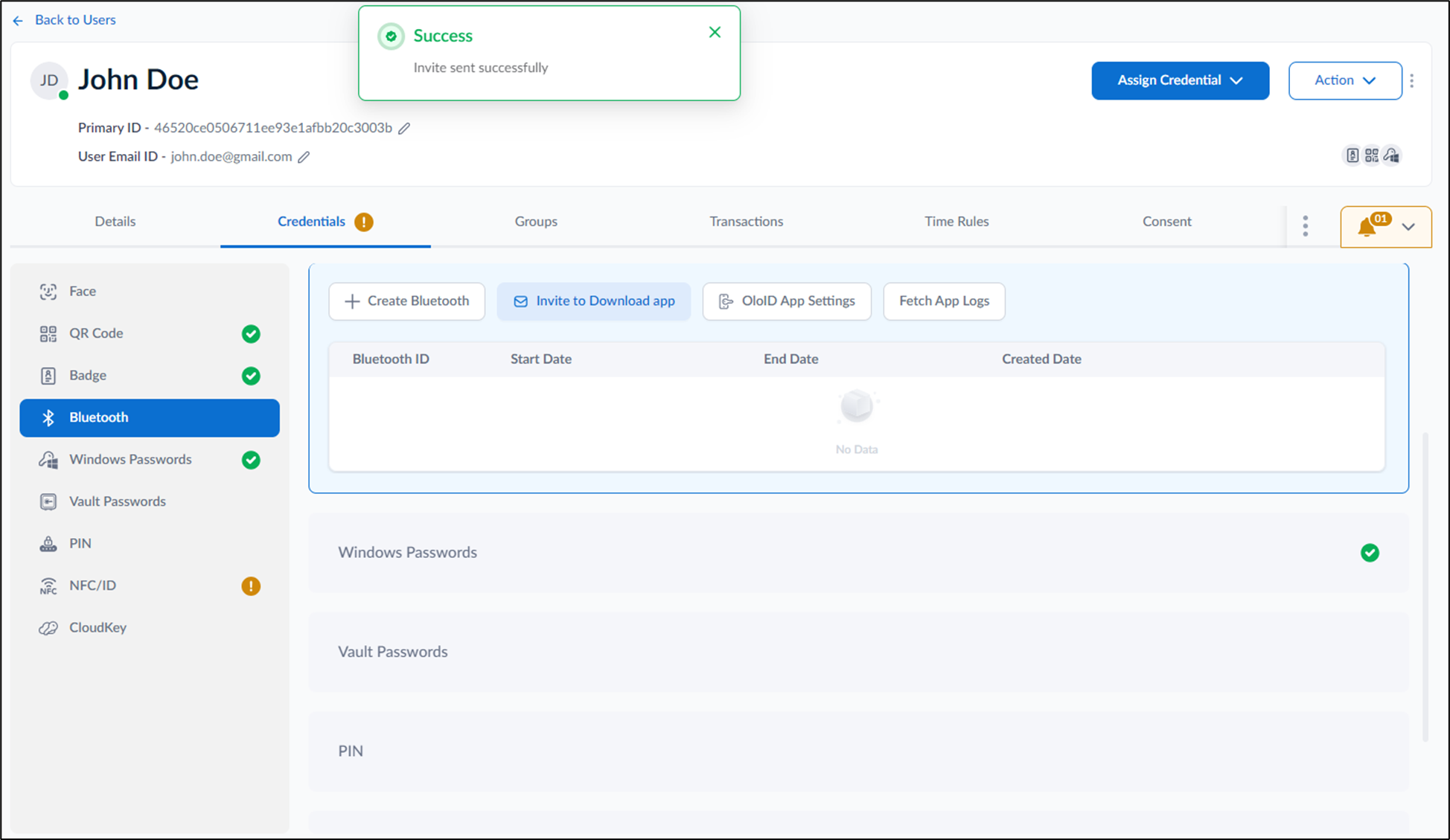Click the green check on Windows Passwords panel
The image size is (1450, 840).
click(1370, 553)
